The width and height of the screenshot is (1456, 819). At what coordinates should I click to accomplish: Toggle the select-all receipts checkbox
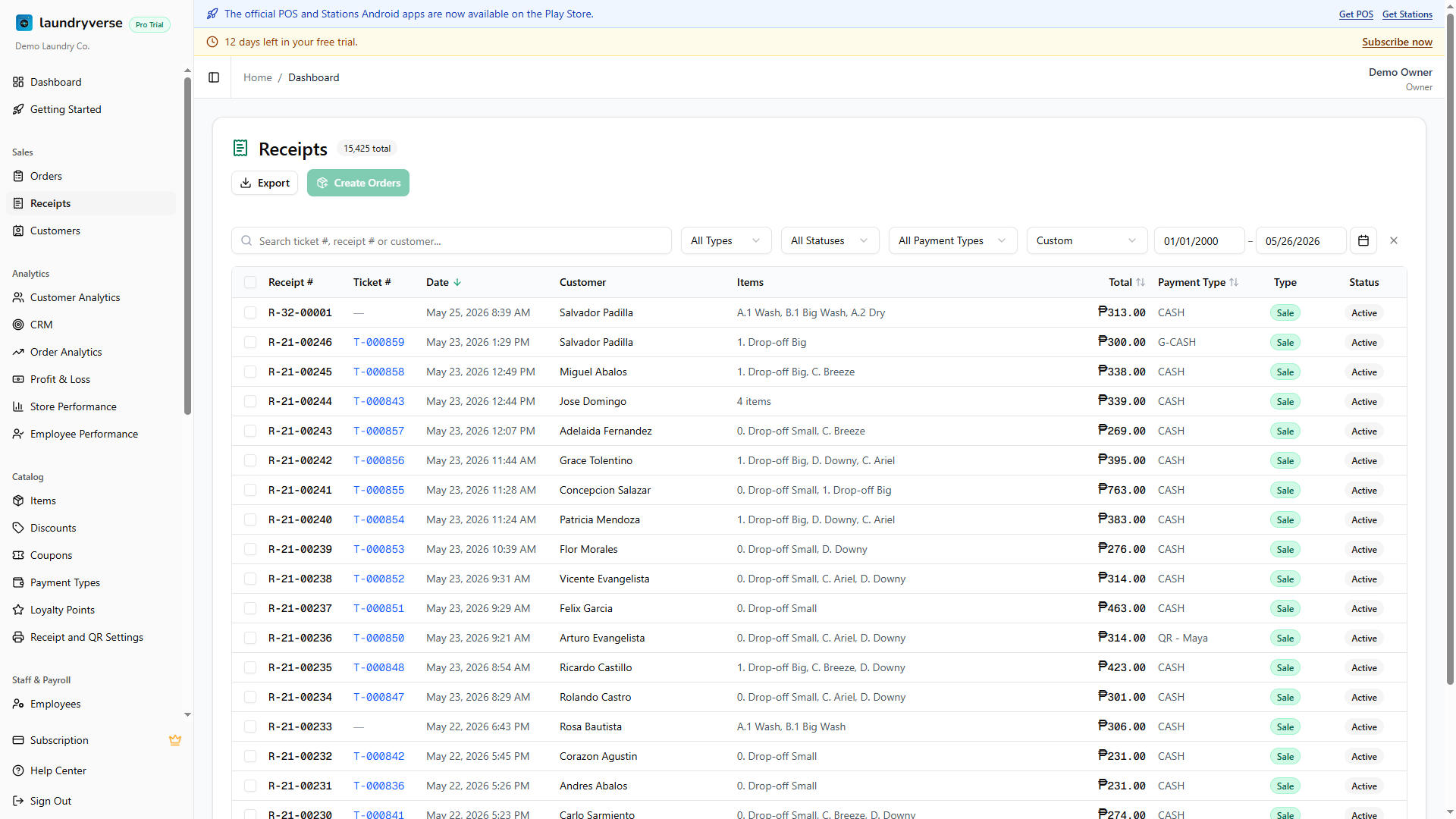coord(250,282)
